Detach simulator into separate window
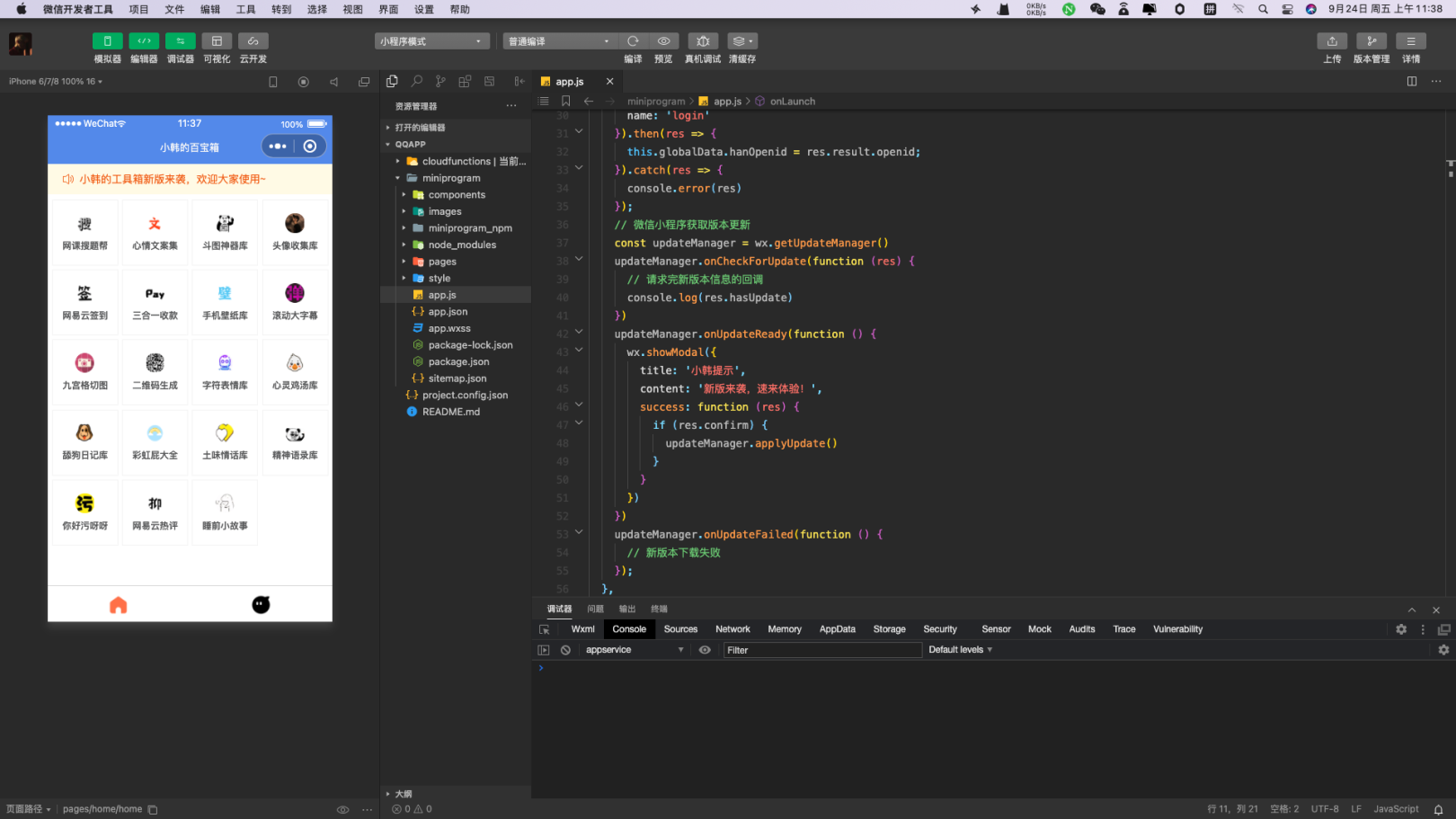 point(364,82)
